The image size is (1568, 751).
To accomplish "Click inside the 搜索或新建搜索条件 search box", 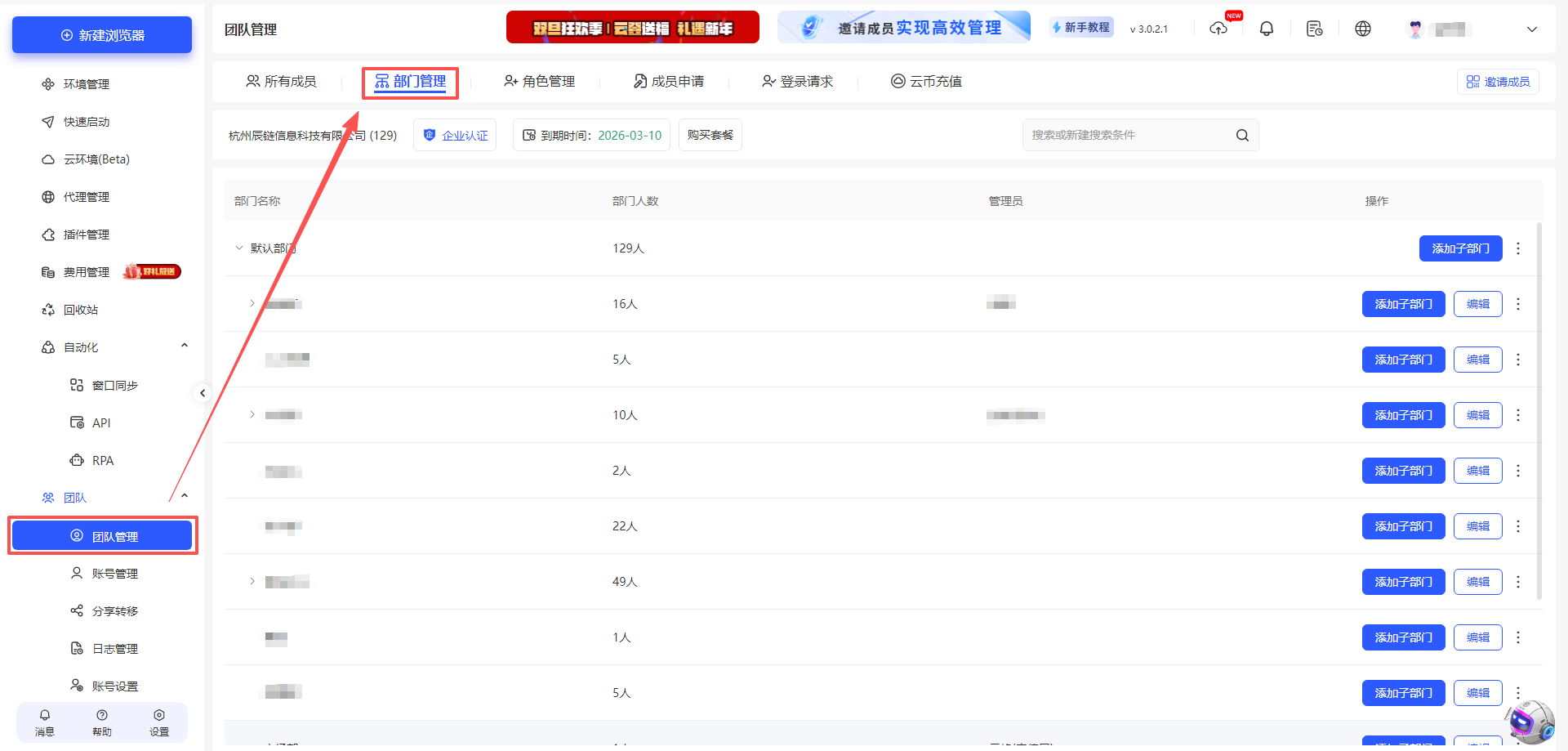I will click(1127, 135).
